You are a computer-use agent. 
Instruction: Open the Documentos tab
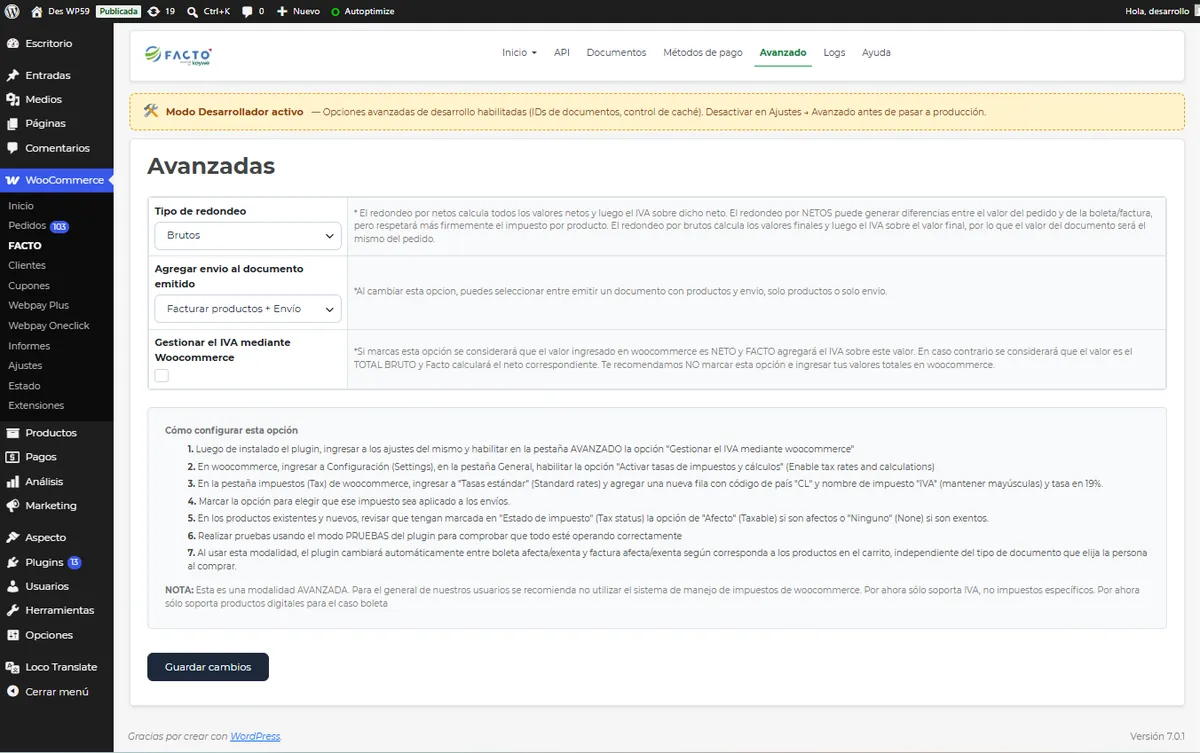pyautogui.click(x=616, y=52)
